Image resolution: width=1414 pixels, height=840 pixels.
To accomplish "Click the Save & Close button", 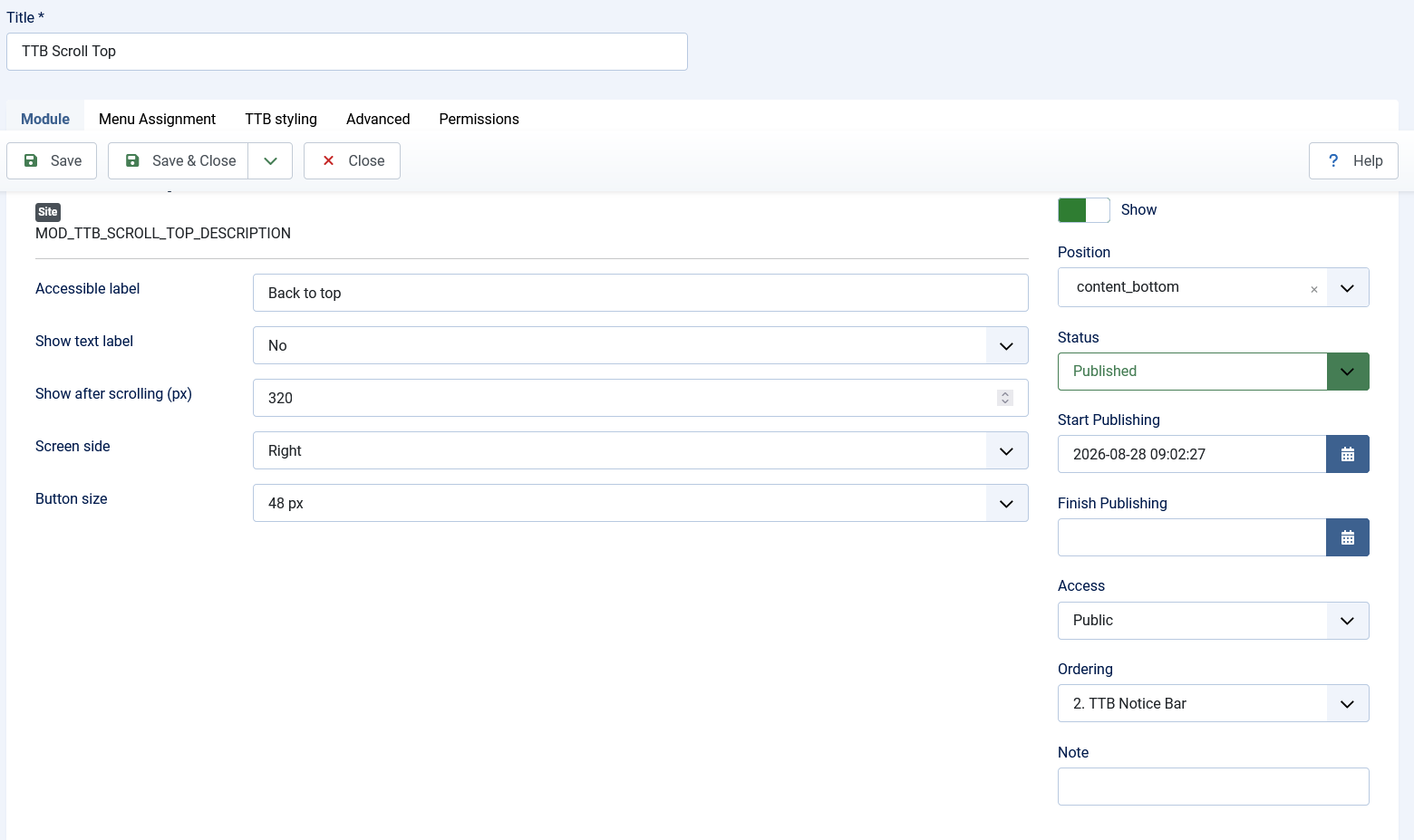I will 179,160.
